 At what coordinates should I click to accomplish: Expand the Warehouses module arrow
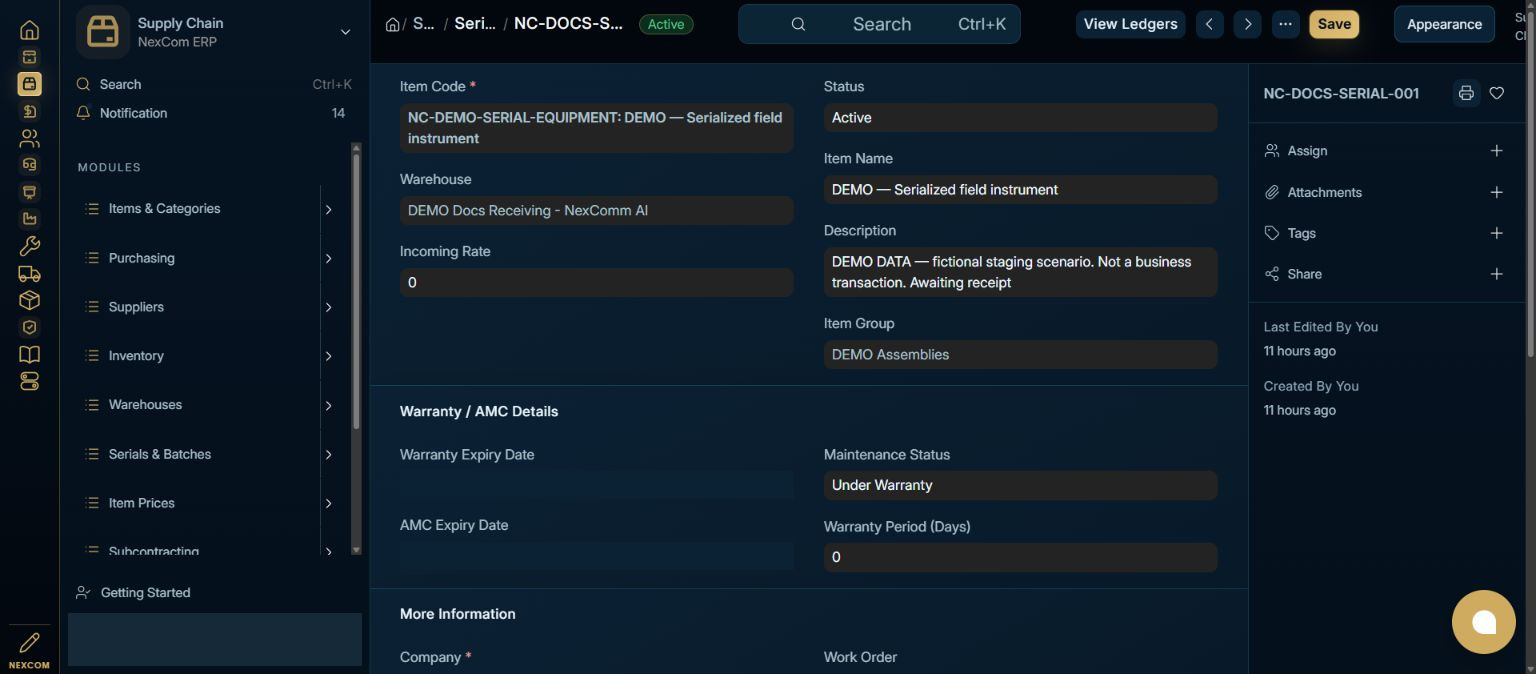[x=328, y=405]
